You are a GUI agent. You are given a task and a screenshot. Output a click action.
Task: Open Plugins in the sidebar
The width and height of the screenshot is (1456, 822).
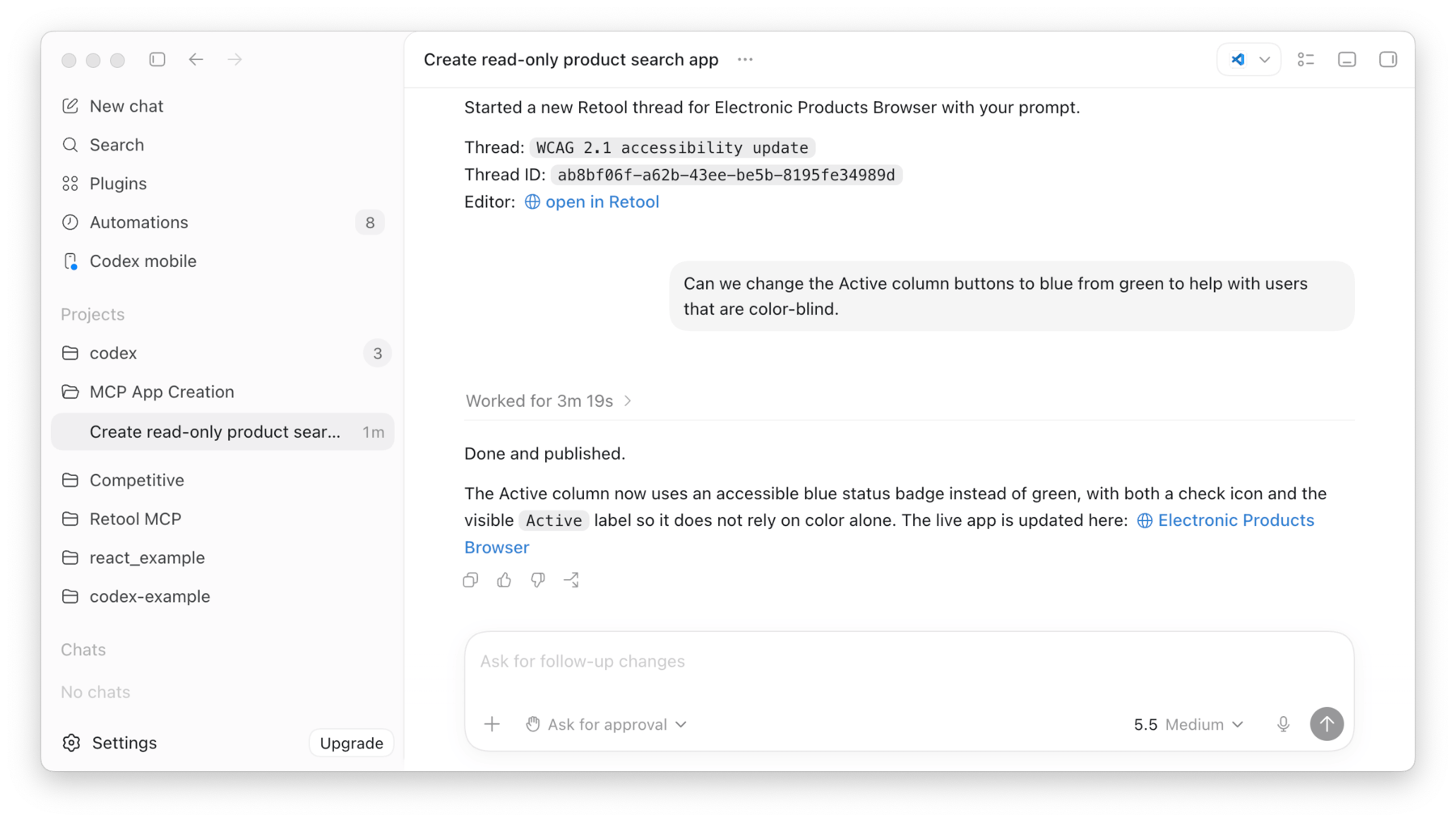(x=222, y=184)
